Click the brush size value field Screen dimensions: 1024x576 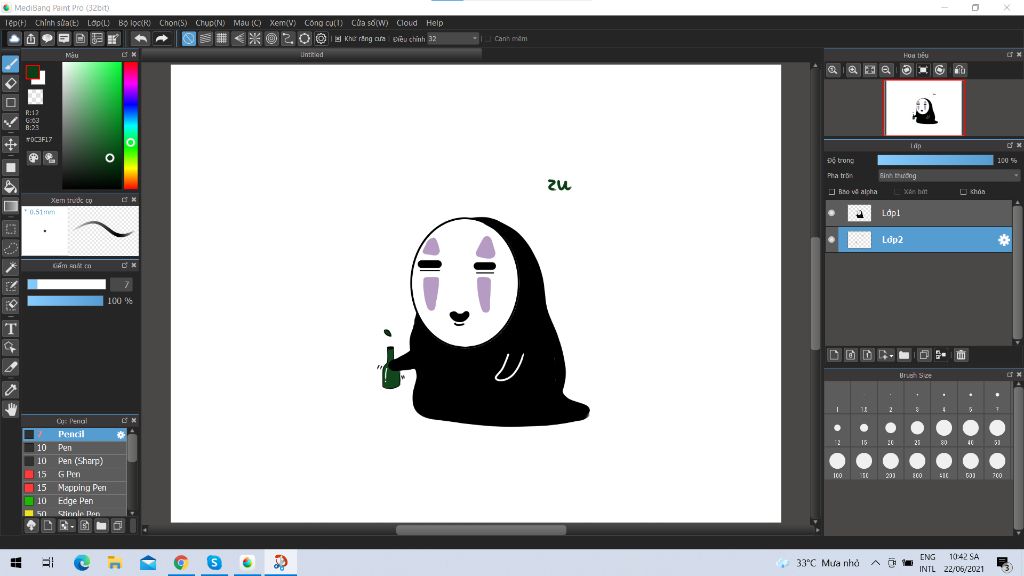(x=121, y=284)
